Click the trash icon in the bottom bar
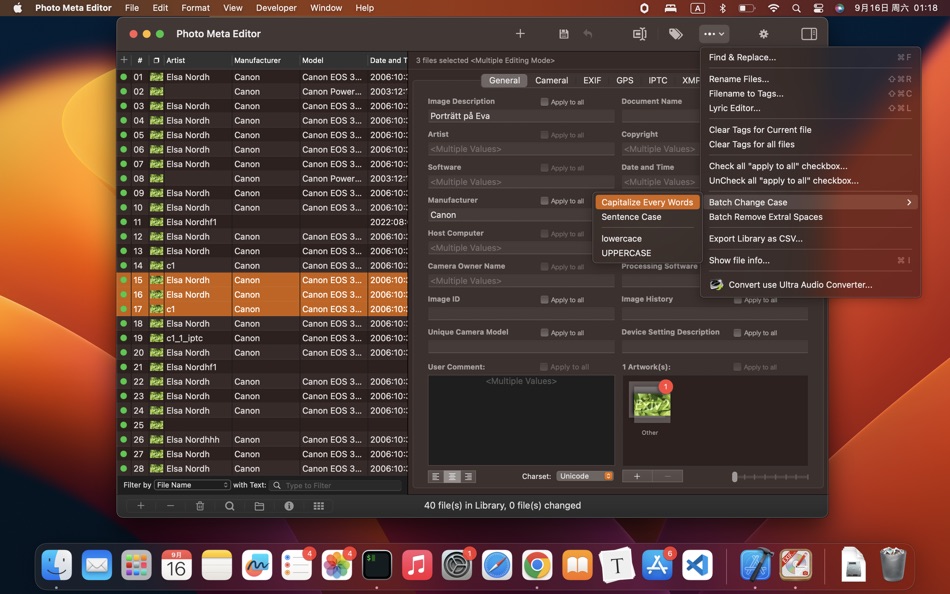The image size is (950, 594). coord(200,506)
